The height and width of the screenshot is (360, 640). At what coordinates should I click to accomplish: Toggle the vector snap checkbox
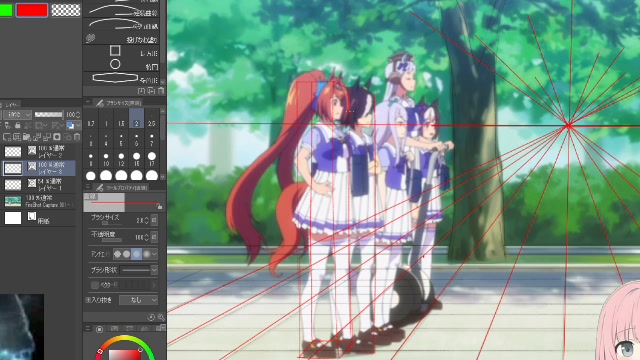95,285
